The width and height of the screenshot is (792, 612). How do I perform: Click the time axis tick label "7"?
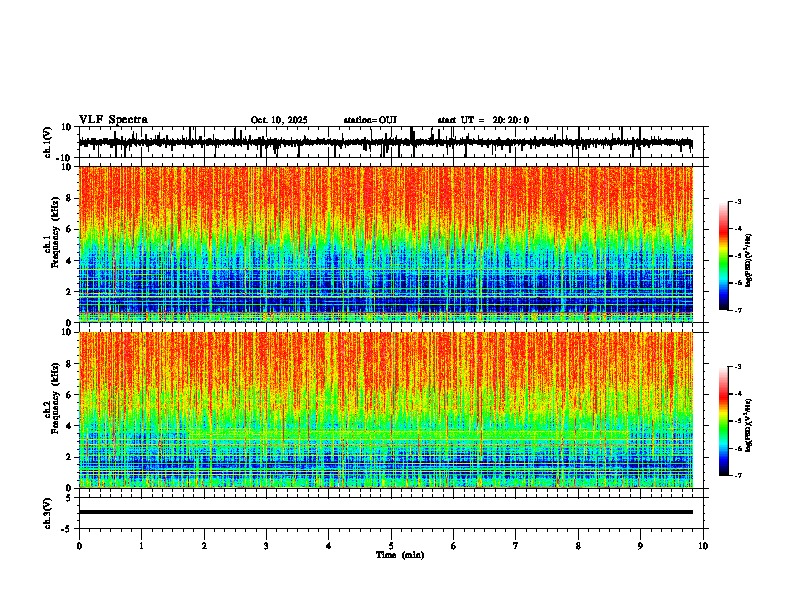(516, 546)
